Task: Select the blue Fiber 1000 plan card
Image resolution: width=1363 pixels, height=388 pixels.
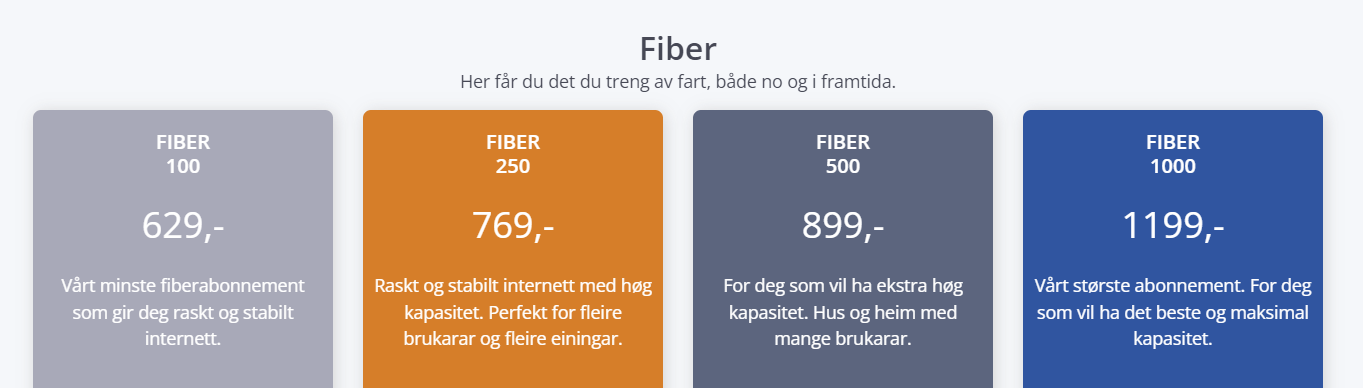Action: [x=1173, y=249]
